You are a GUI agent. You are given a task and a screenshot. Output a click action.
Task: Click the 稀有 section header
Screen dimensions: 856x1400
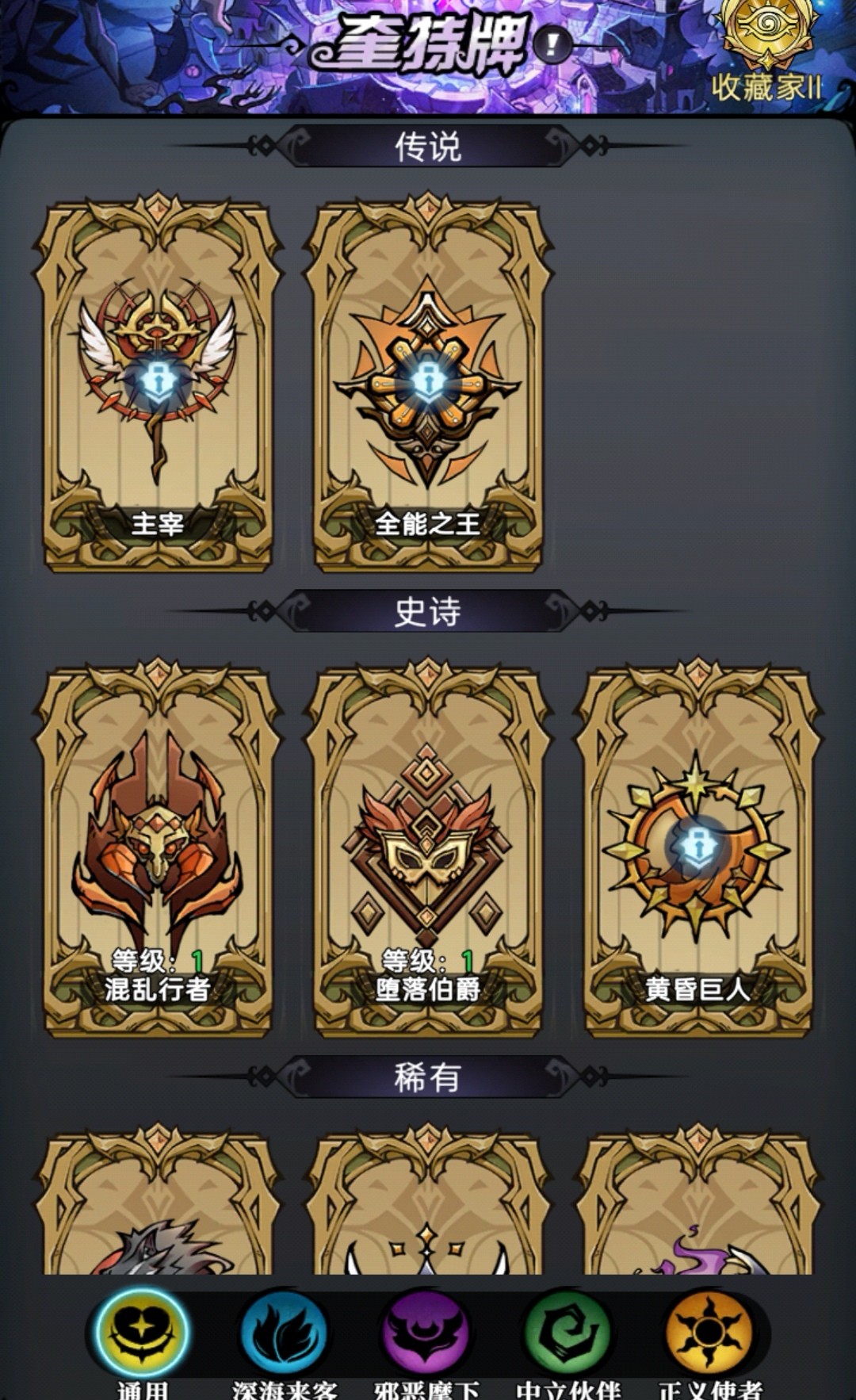pos(428,1077)
